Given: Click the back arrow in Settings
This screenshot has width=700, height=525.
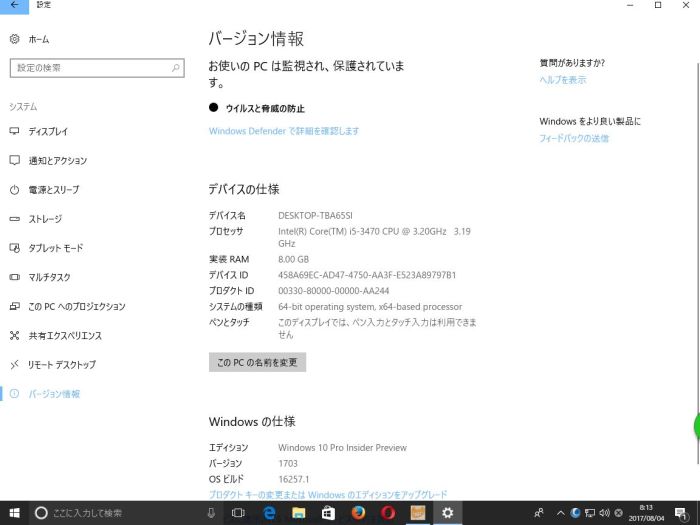Looking at the screenshot, I should click(14, 5).
